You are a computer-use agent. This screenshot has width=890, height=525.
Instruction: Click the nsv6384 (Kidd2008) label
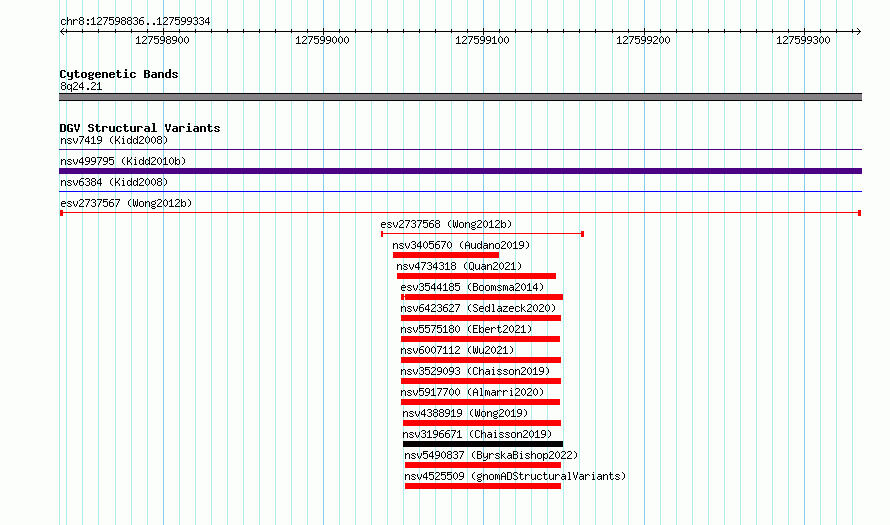[114, 182]
